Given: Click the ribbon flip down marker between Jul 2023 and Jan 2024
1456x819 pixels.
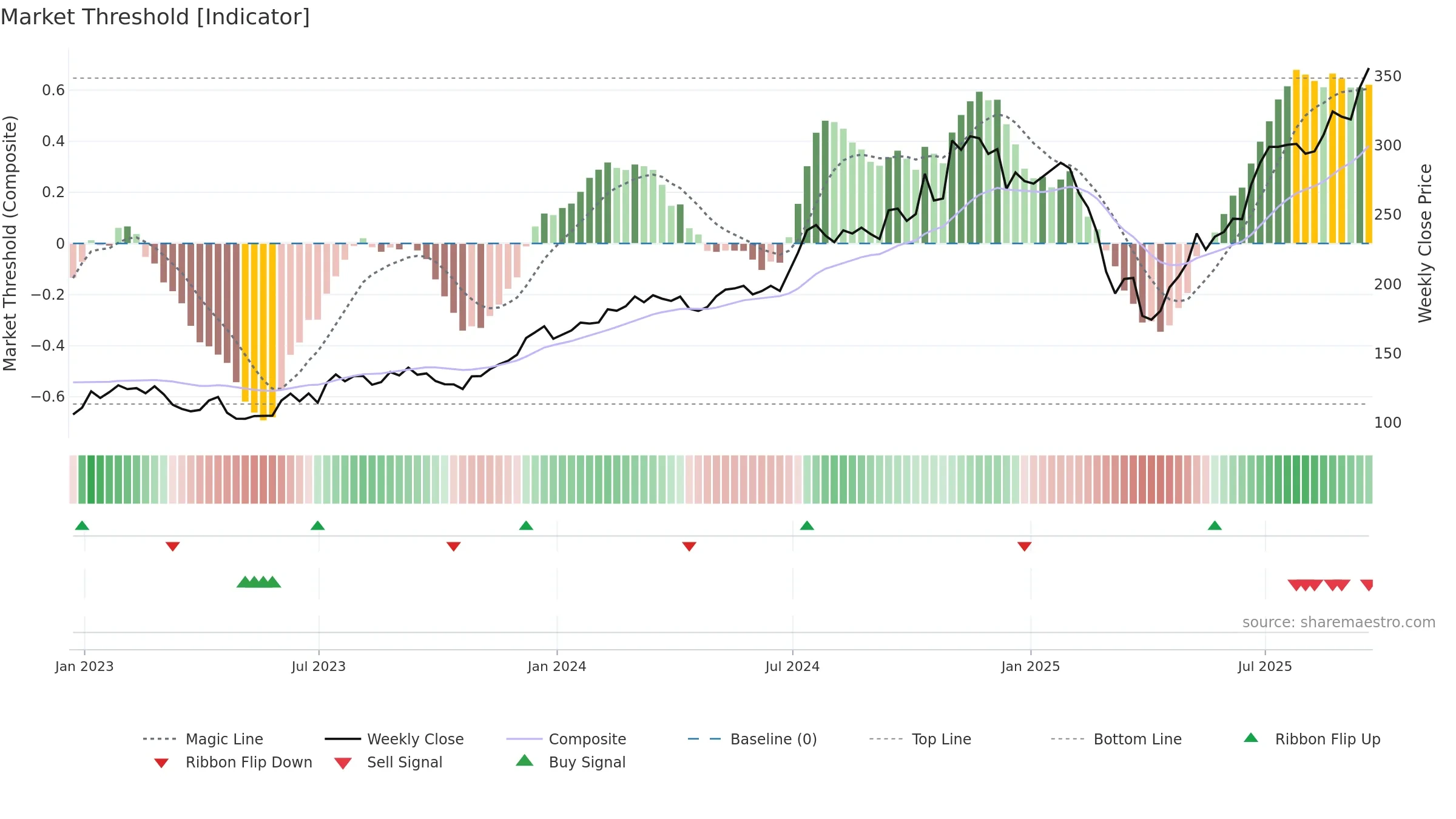Looking at the screenshot, I should tap(453, 547).
